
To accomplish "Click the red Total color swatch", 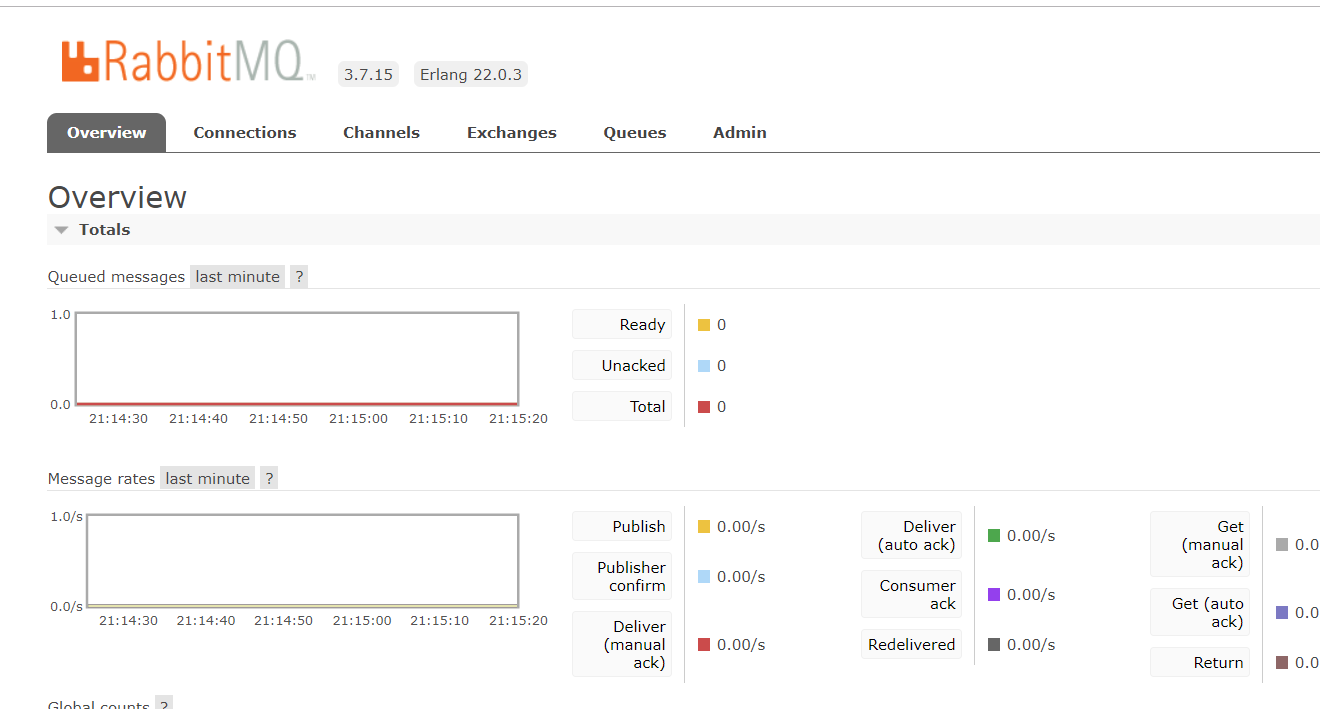I will click(x=704, y=407).
